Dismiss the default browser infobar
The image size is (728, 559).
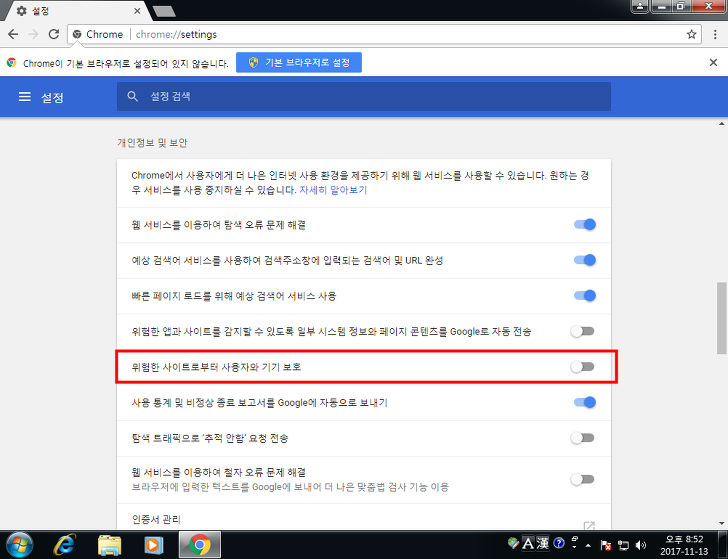click(714, 63)
